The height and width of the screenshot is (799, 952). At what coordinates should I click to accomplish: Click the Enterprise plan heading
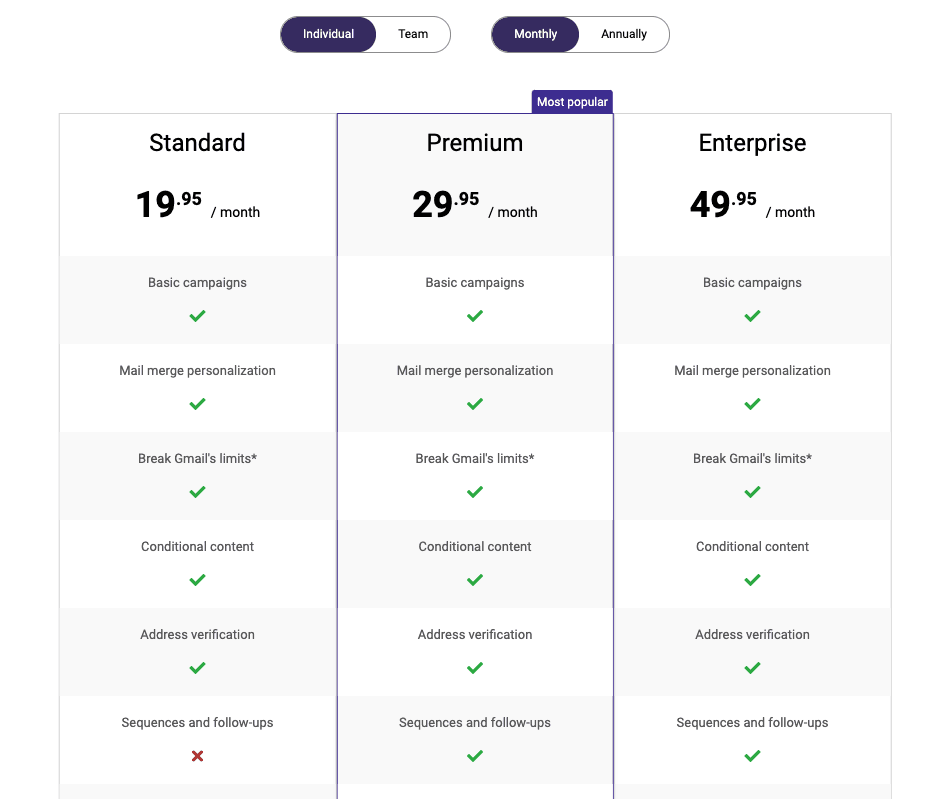(x=752, y=142)
